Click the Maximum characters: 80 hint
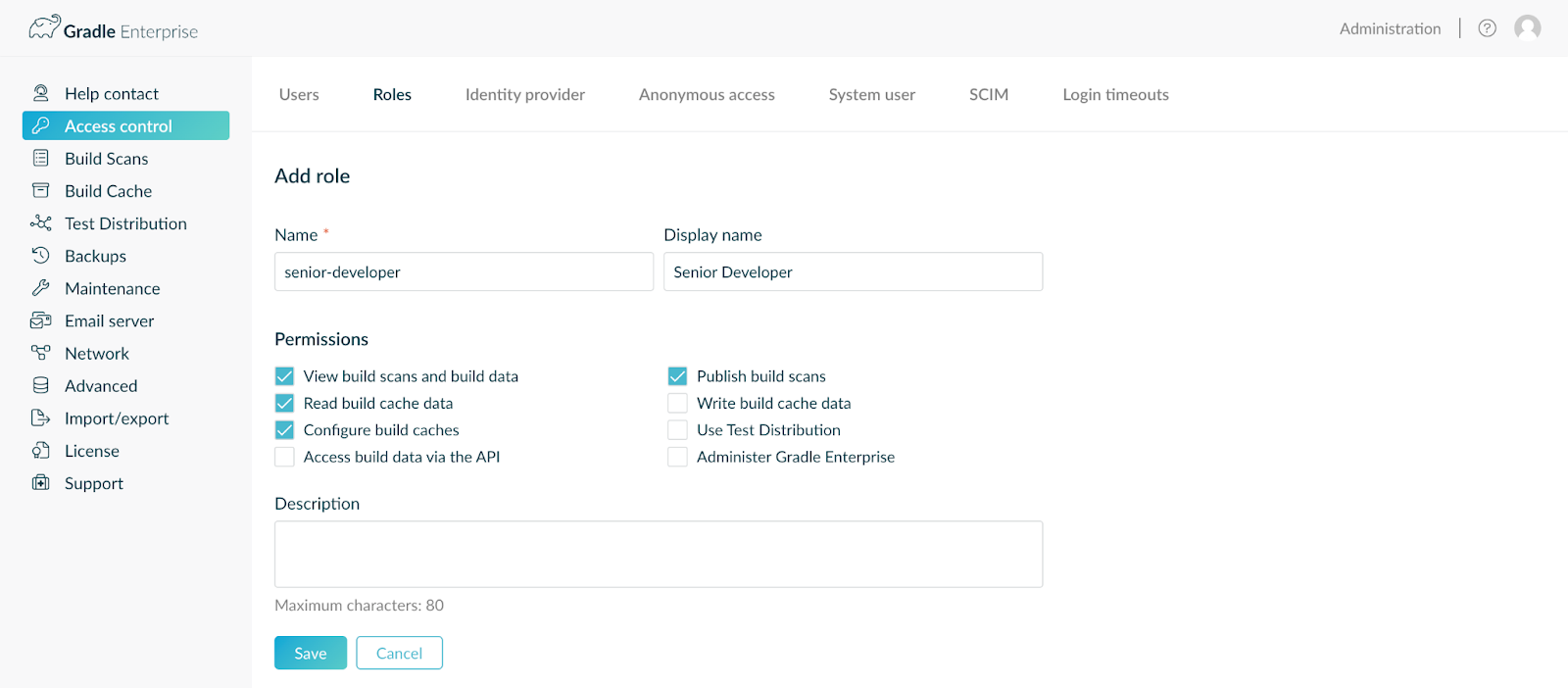This screenshot has height=688, width=1568. click(x=359, y=605)
